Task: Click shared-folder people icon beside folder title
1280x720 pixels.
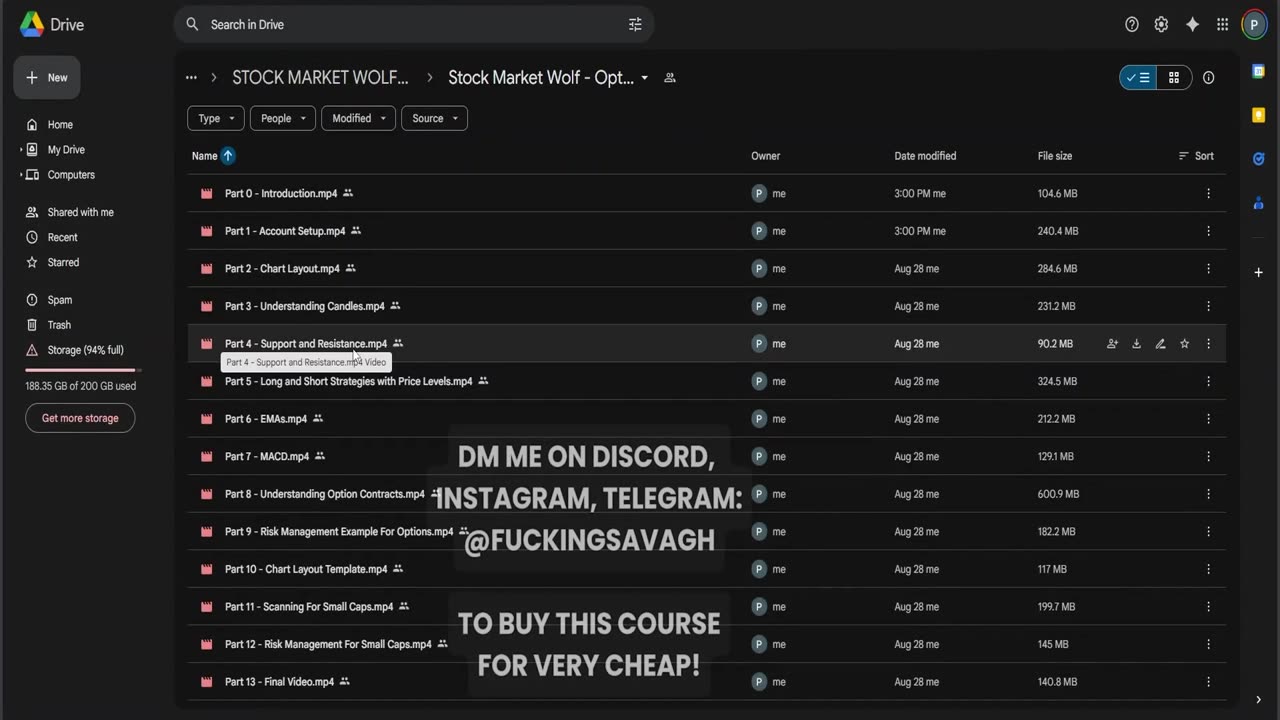Action: pyautogui.click(x=670, y=78)
